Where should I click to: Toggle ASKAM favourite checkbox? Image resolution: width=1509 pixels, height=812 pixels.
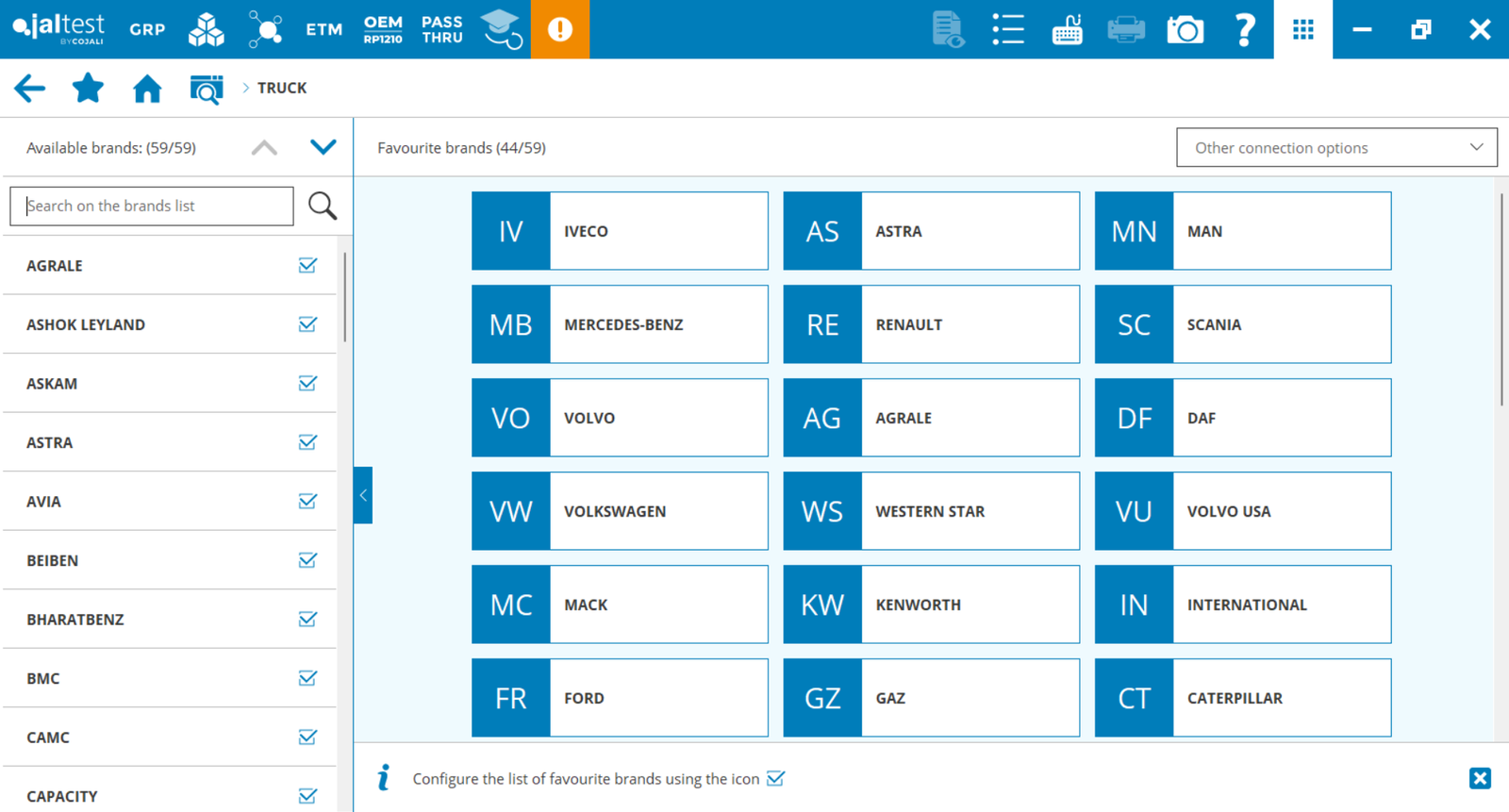307,383
